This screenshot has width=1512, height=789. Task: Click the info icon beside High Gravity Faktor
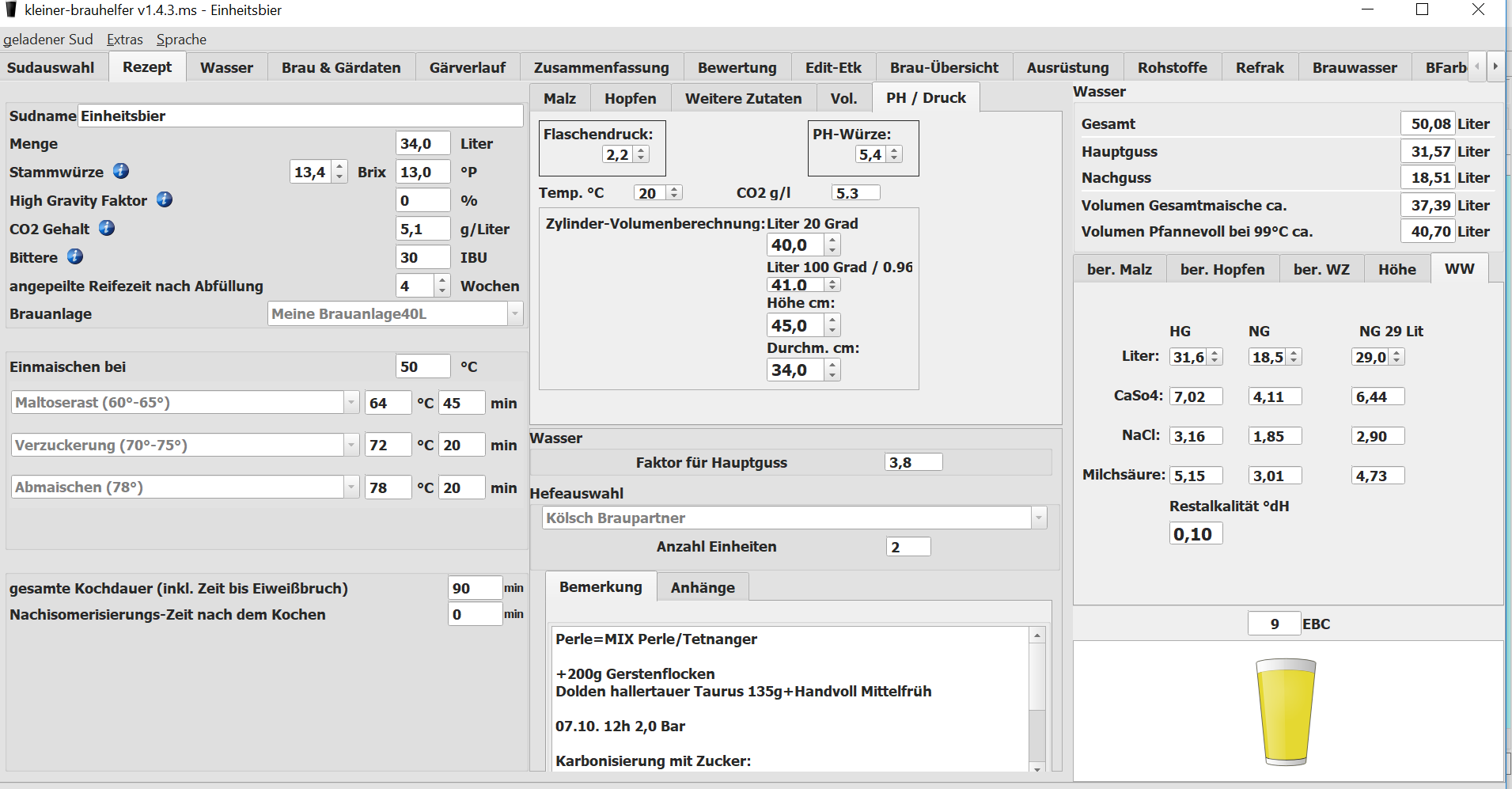pos(165,199)
